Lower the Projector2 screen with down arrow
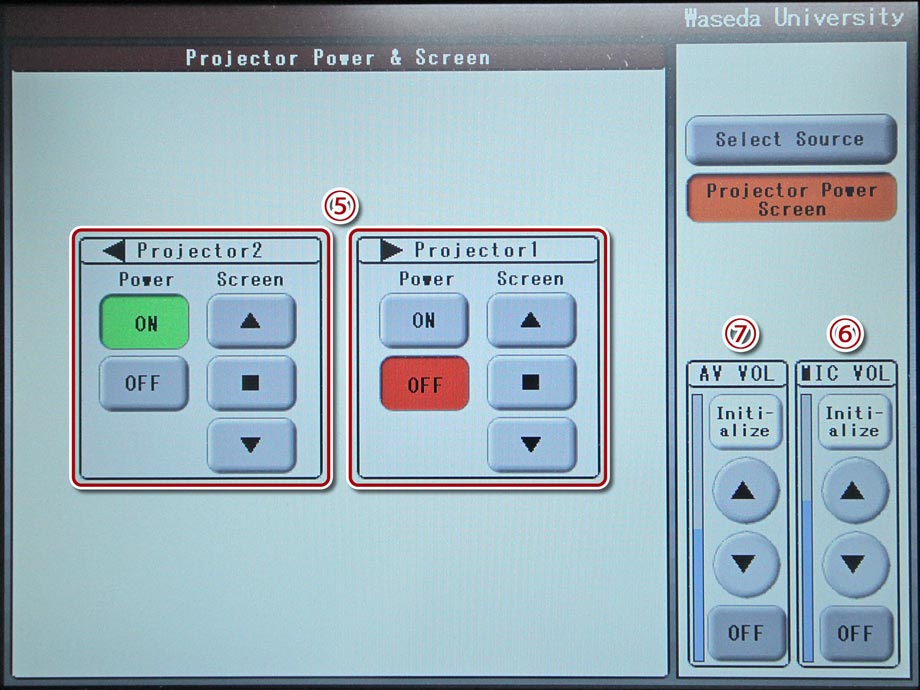920x690 pixels. pyautogui.click(x=251, y=445)
